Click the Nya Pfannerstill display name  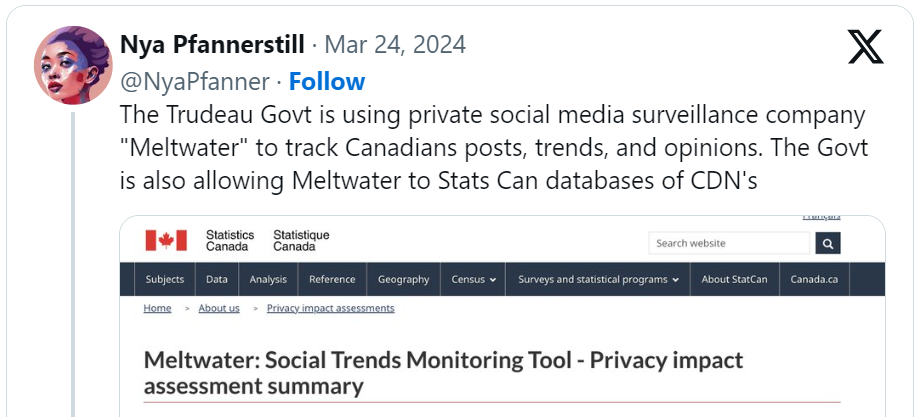click(x=212, y=45)
